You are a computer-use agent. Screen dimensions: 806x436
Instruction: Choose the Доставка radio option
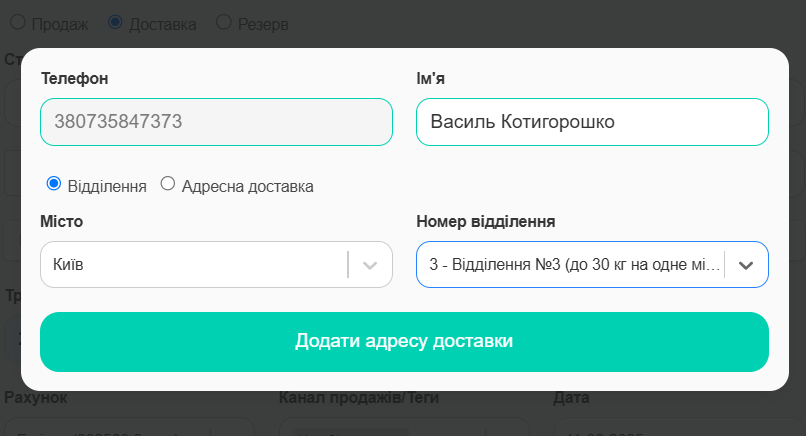pos(115,22)
